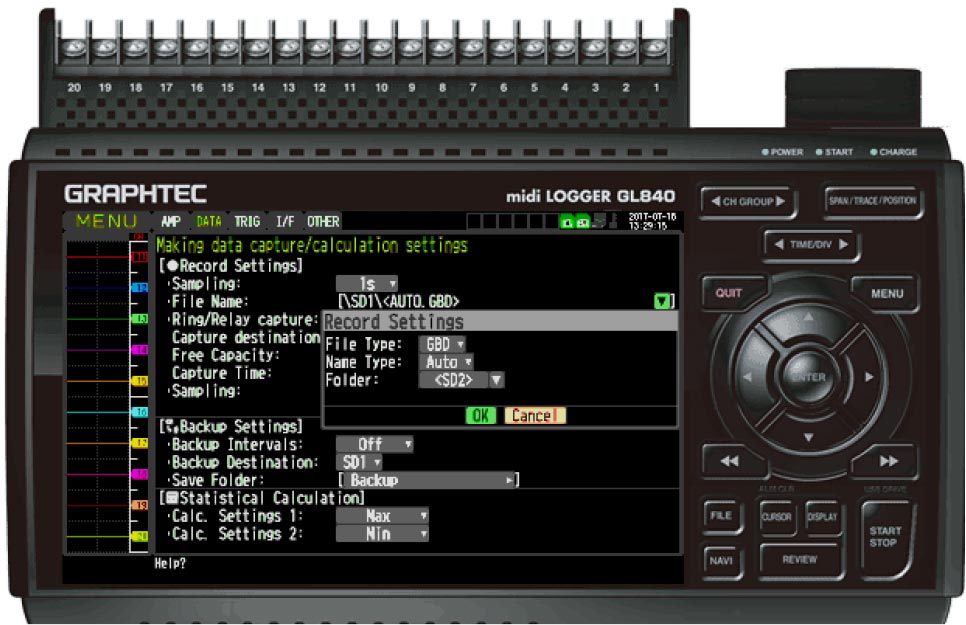
Task: Click the channel 20 marker
Action: [140, 536]
